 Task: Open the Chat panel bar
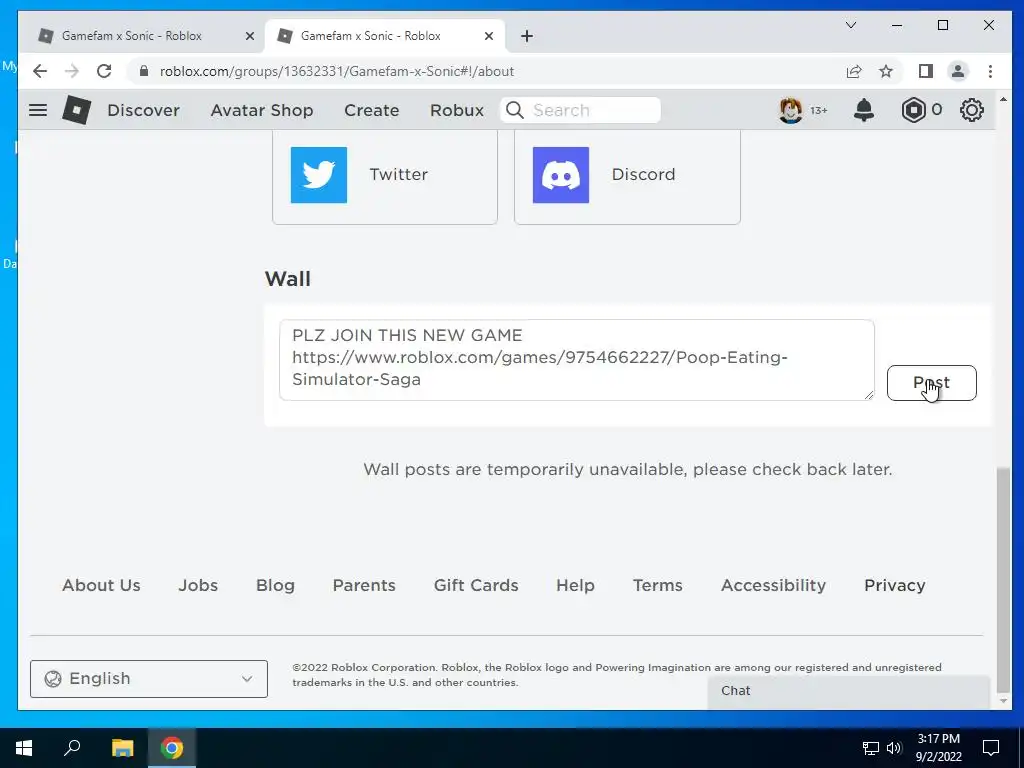849,691
